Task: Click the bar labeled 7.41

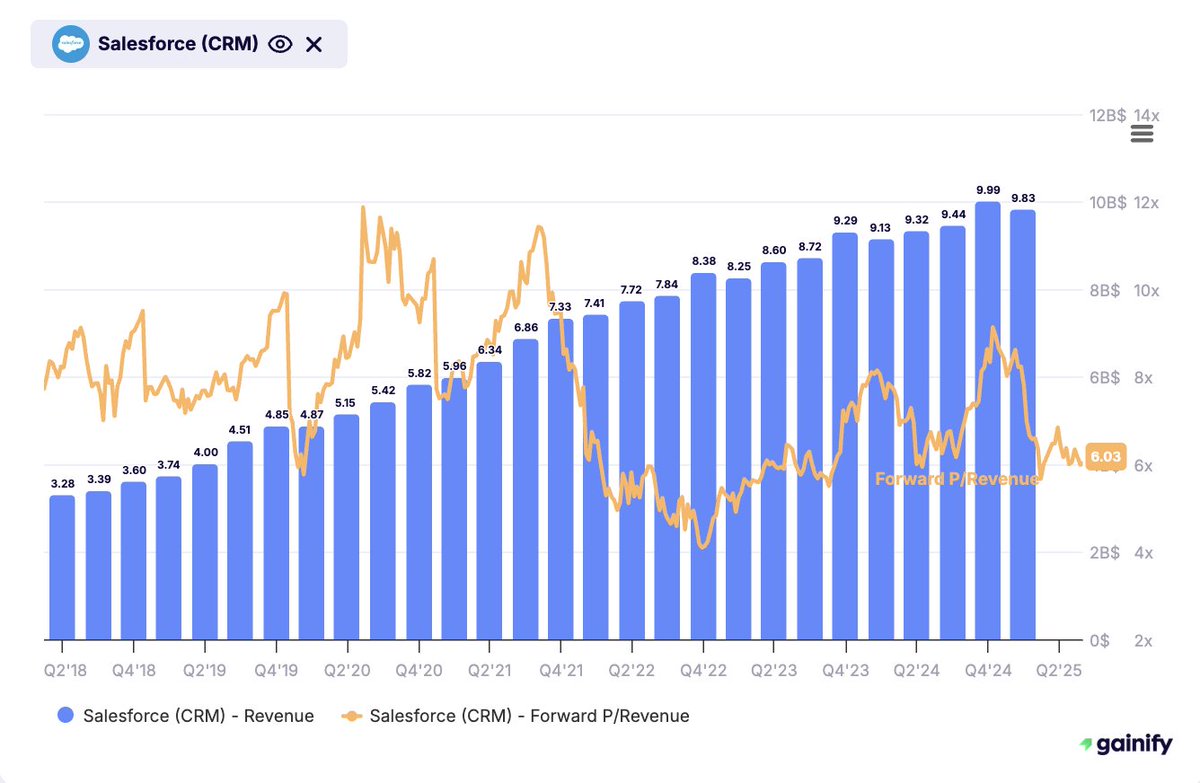Action: point(596,478)
